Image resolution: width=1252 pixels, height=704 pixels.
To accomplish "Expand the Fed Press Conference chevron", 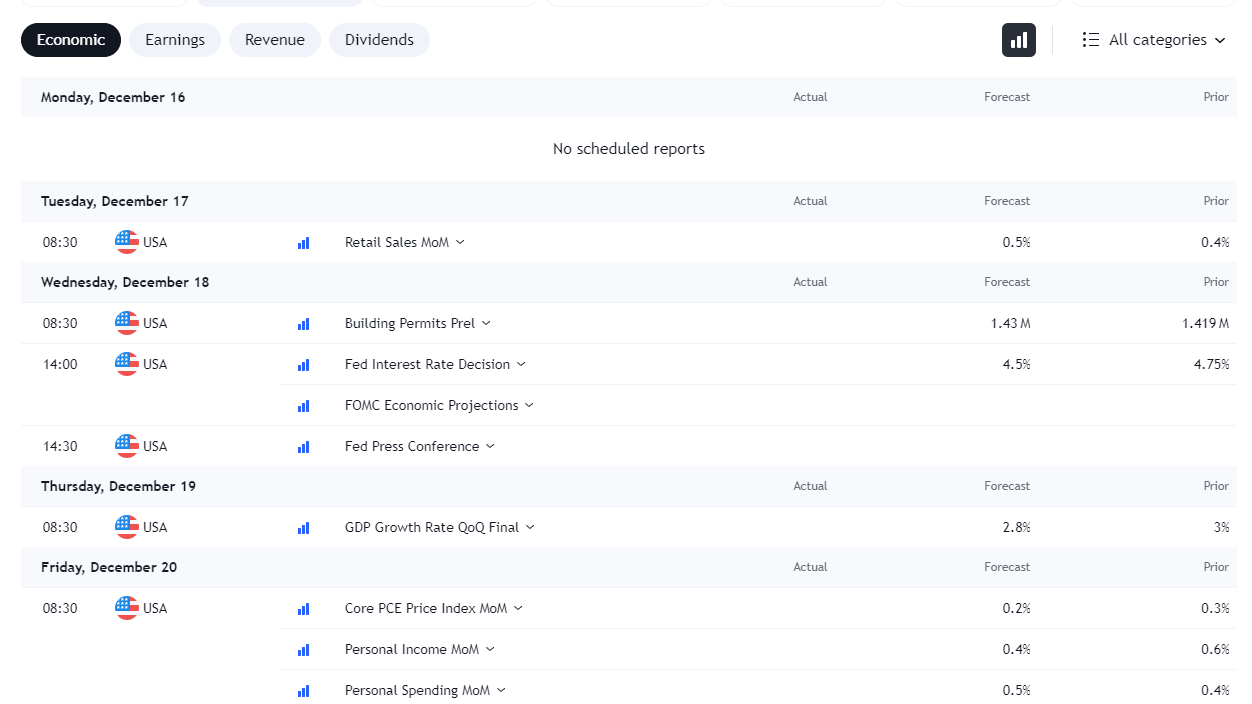I will 490,446.
